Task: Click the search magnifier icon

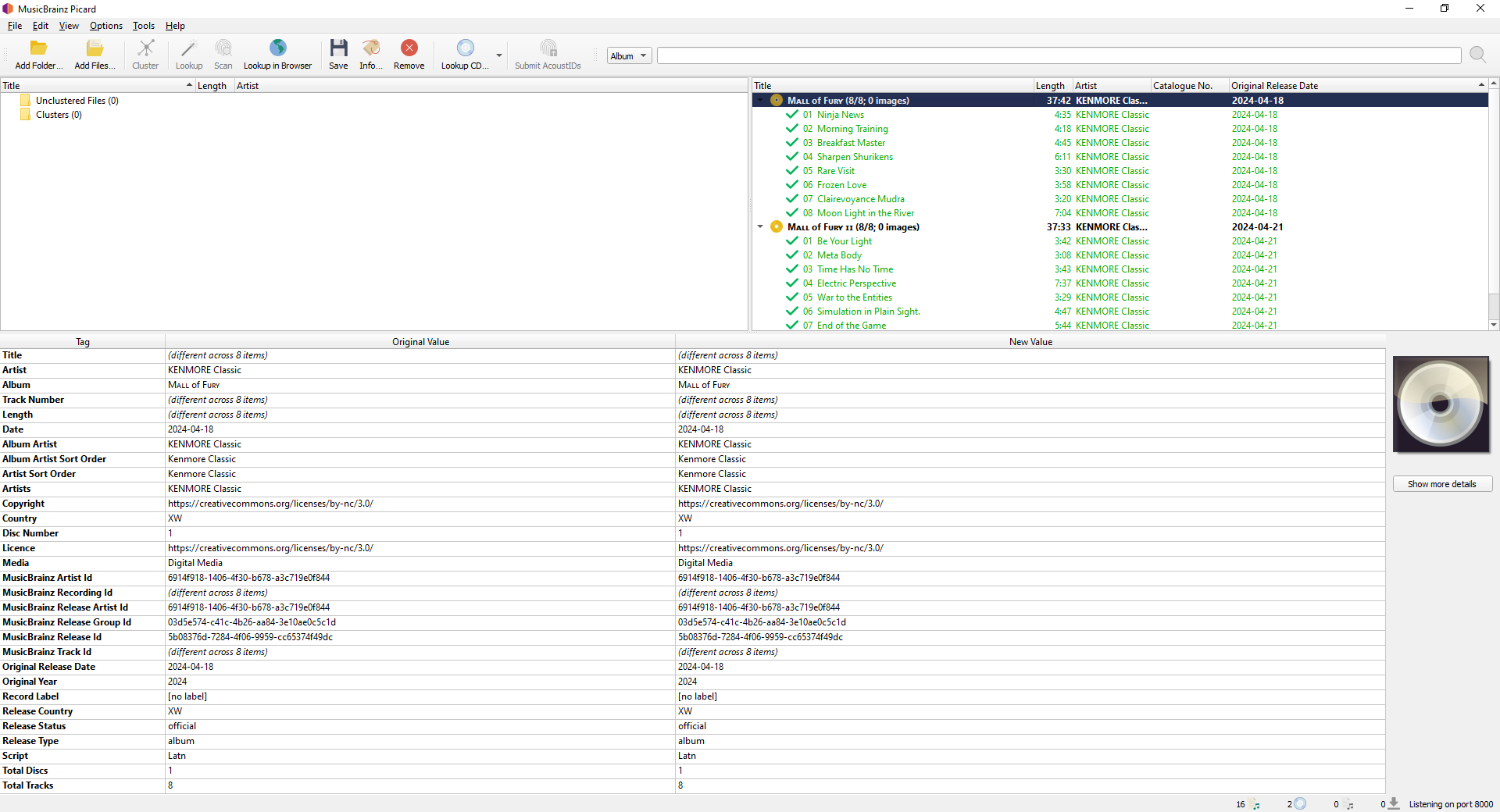Action: [x=1477, y=55]
